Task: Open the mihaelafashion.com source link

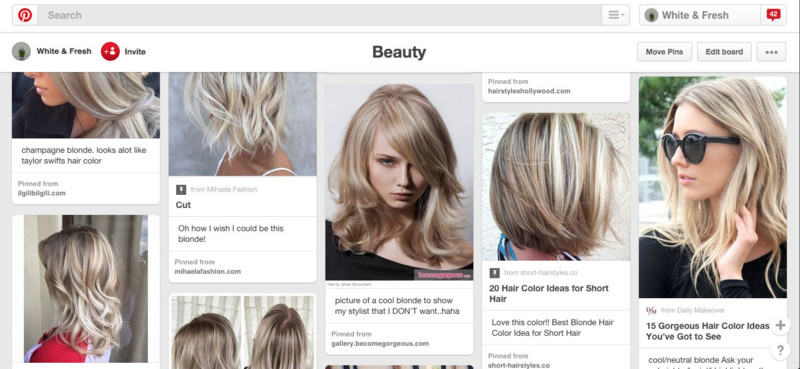Action: (208, 272)
